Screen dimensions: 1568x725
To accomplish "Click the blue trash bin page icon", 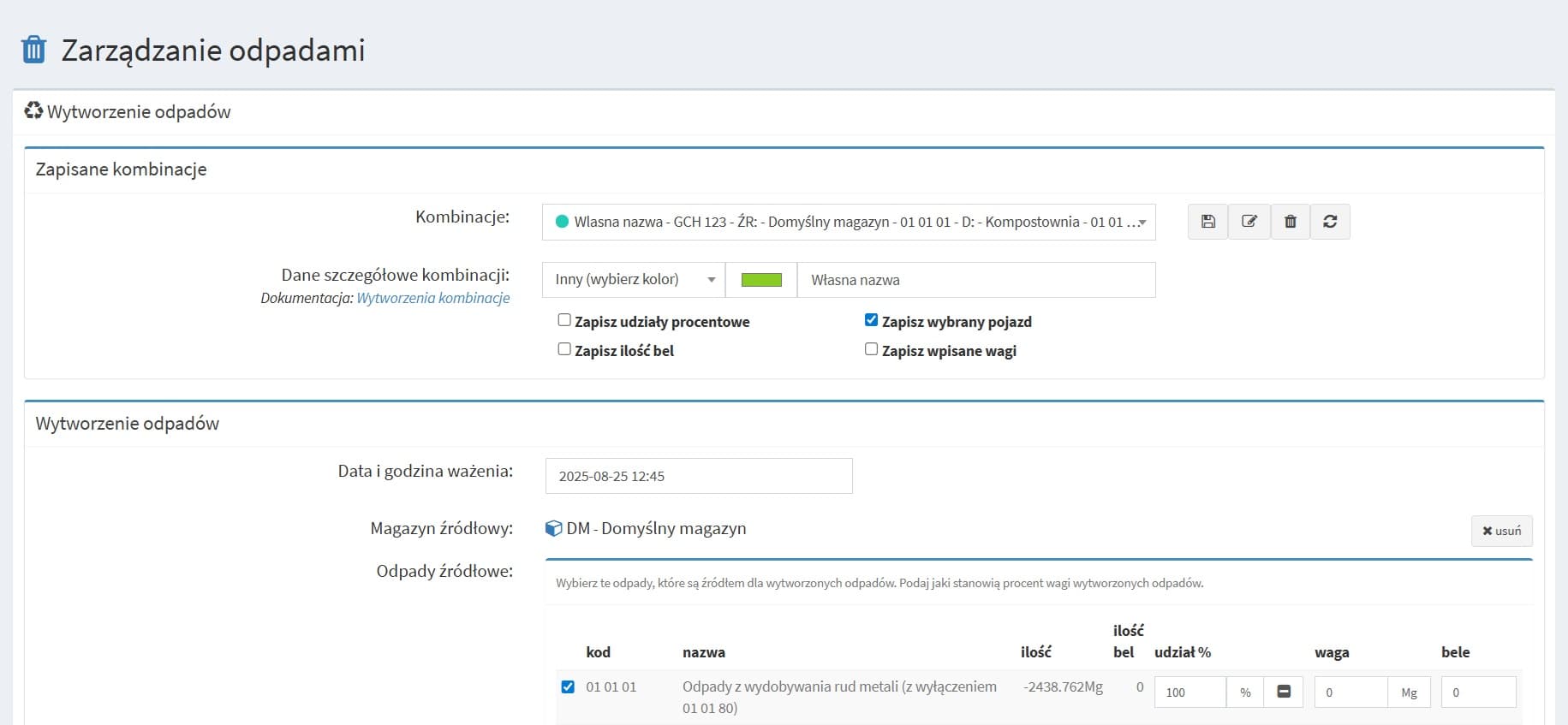I will [x=33, y=50].
